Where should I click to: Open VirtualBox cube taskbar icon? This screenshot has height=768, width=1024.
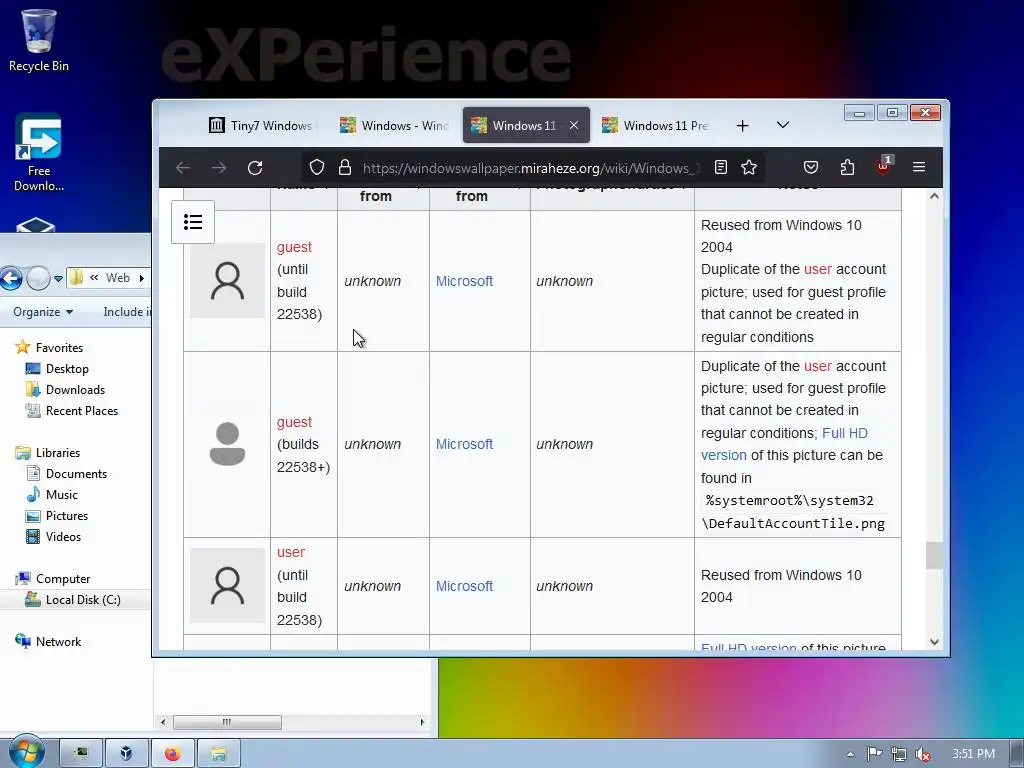tap(126, 754)
